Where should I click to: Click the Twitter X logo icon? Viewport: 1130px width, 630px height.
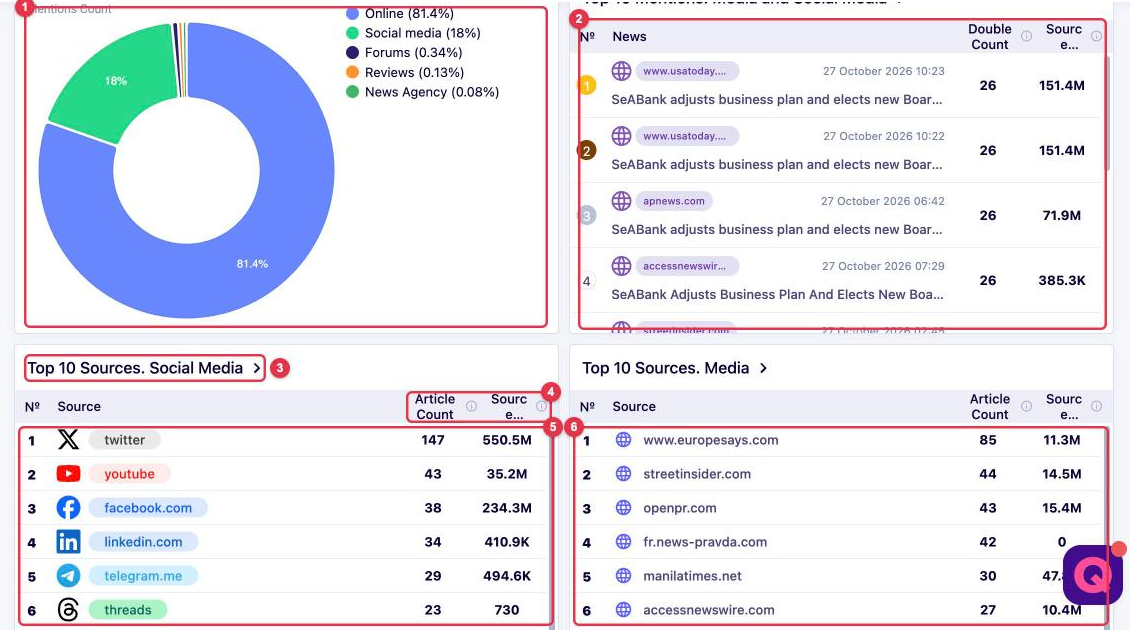68,439
